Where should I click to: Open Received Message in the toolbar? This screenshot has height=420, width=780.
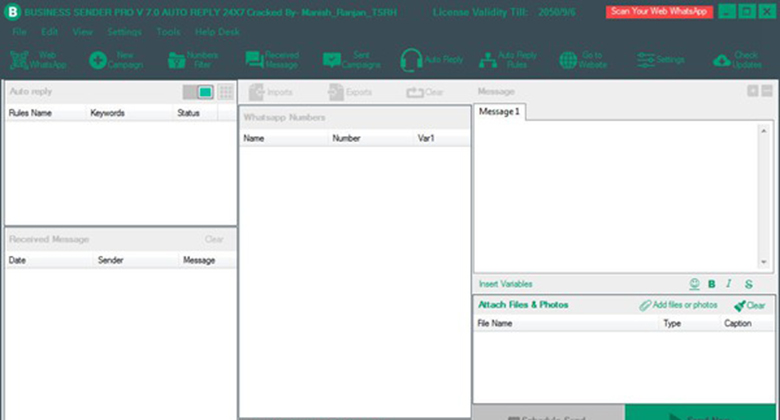(x=272, y=60)
